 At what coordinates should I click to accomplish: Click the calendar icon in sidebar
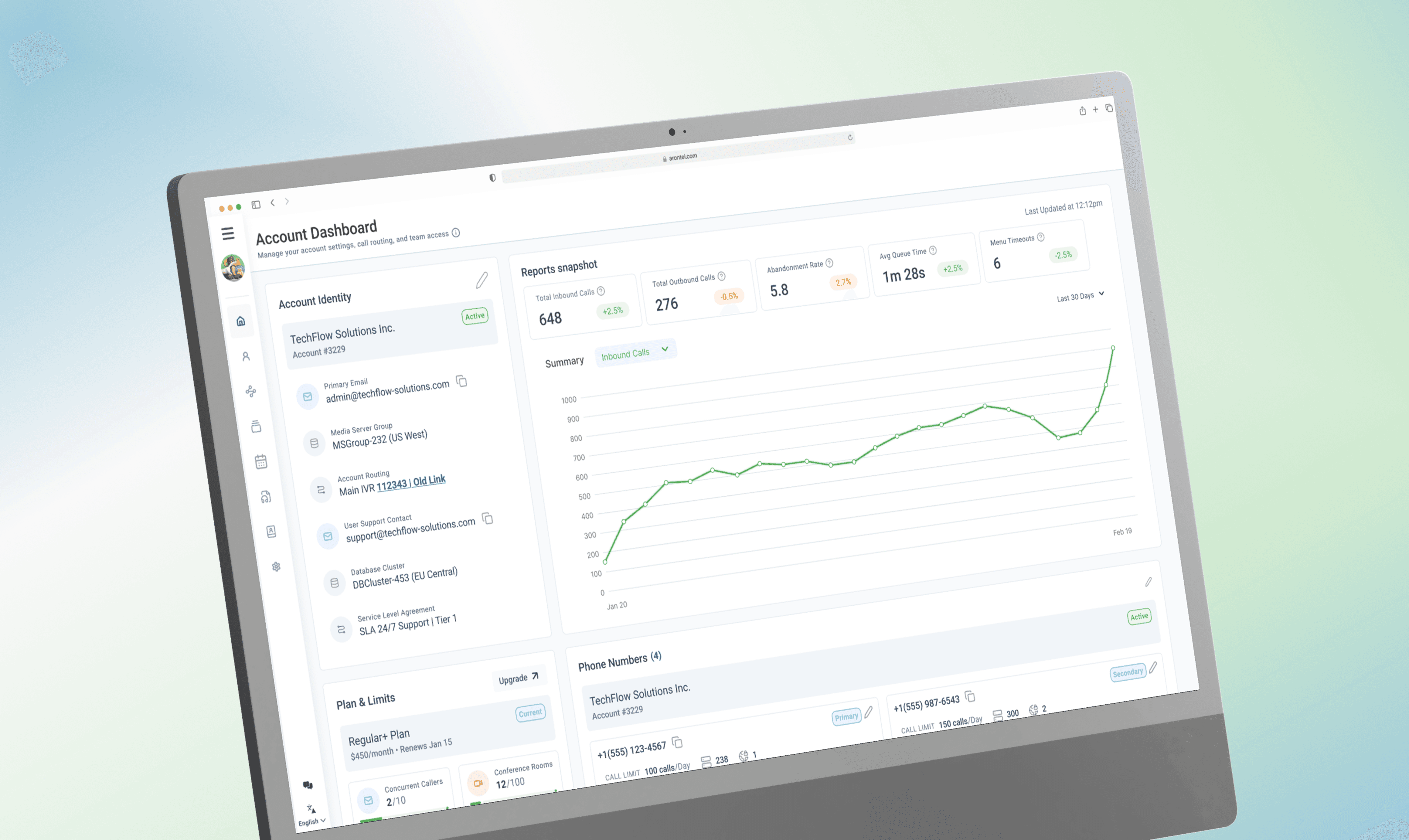260,462
